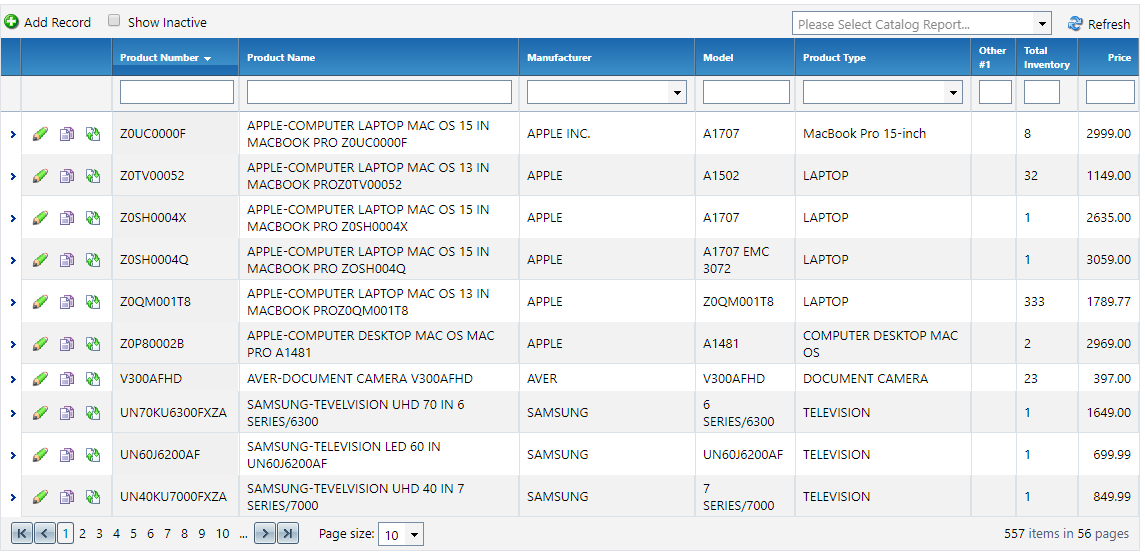Click the pager ellipsis for more pages
Viewport: 1145px width, 553px height.
click(243, 534)
